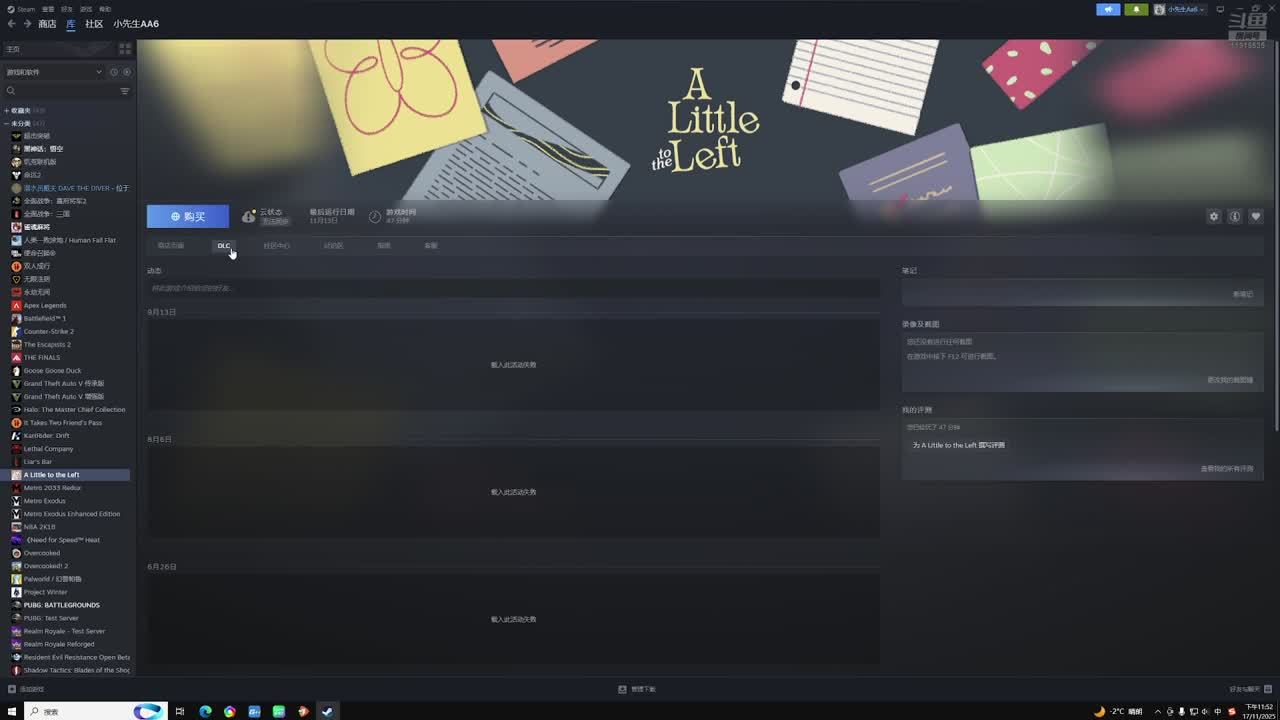Open Microsoft Edge from the taskbar

[x=205, y=711]
